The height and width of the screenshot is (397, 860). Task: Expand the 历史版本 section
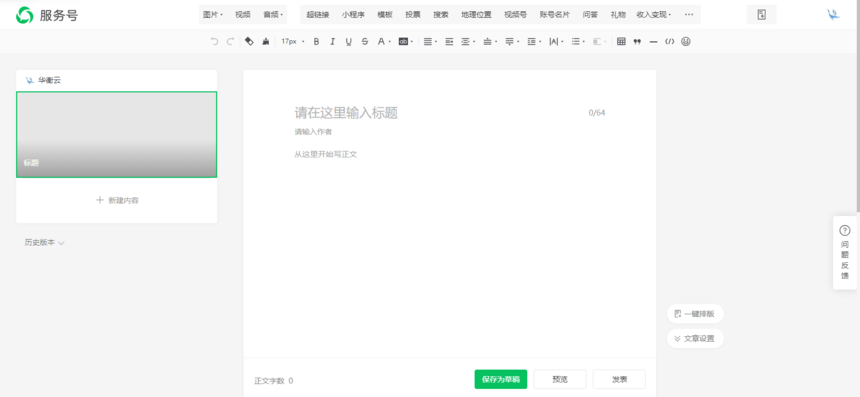pos(44,242)
